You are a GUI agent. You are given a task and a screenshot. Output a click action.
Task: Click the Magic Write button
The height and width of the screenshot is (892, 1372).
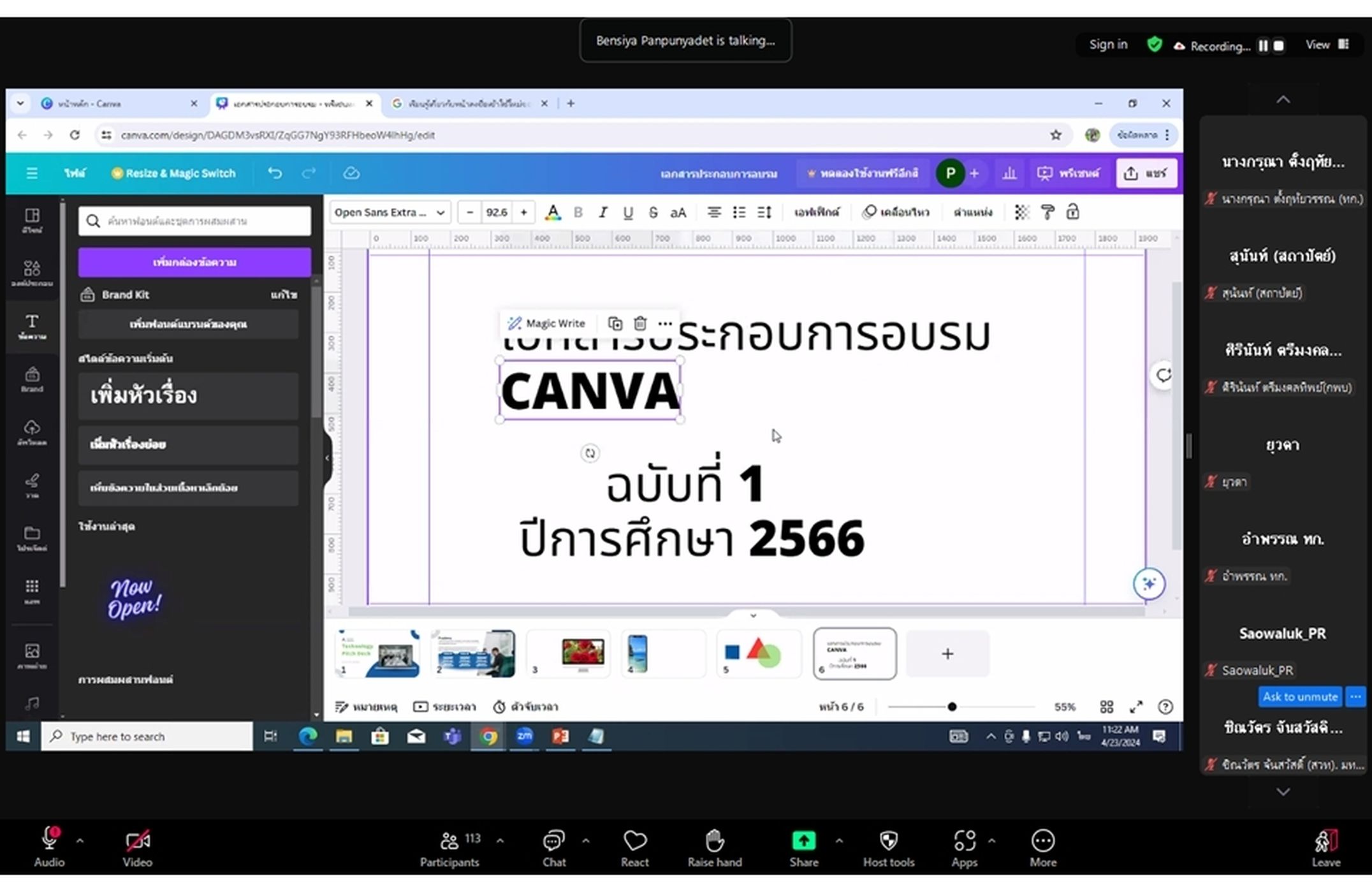point(546,323)
